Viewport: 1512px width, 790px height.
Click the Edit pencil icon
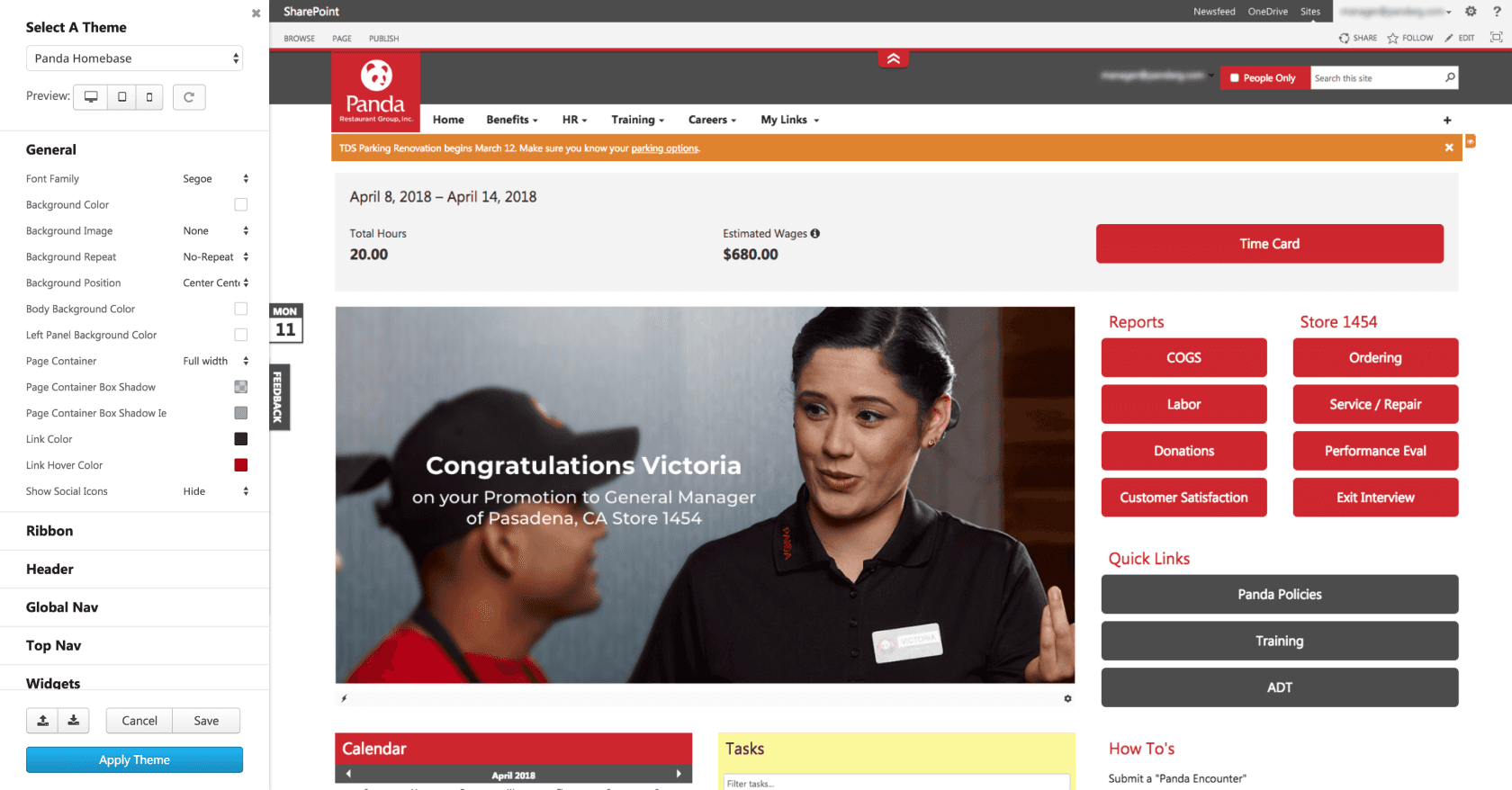click(1449, 38)
